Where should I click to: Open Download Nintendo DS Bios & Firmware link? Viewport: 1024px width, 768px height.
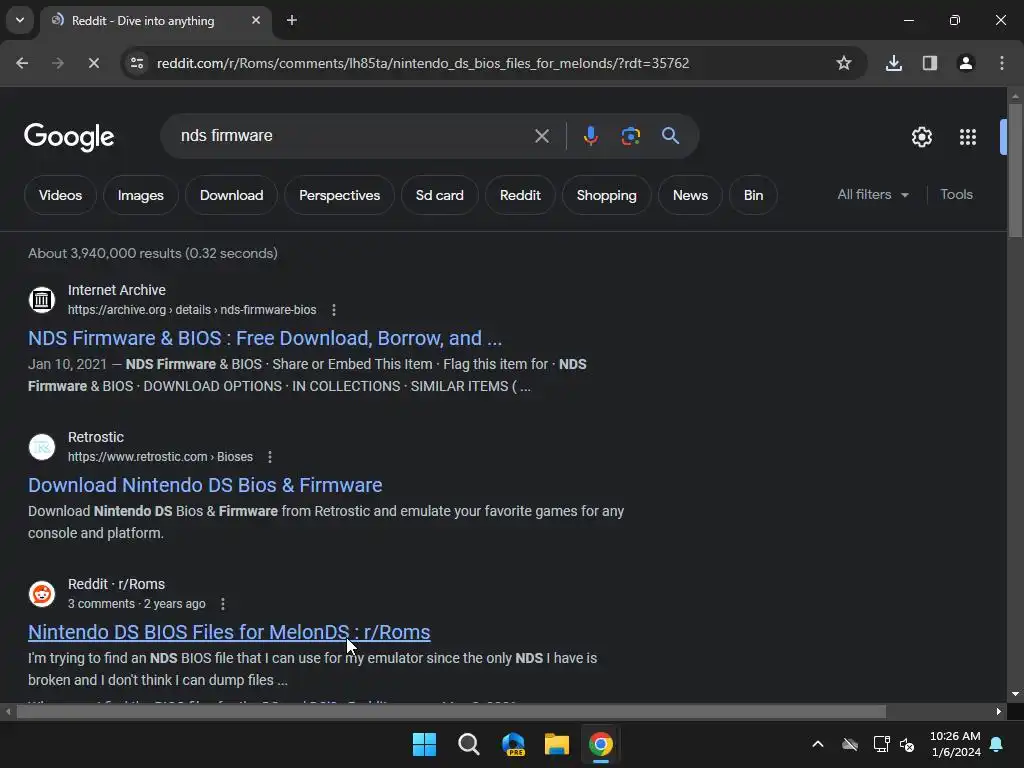pos(205,485)
